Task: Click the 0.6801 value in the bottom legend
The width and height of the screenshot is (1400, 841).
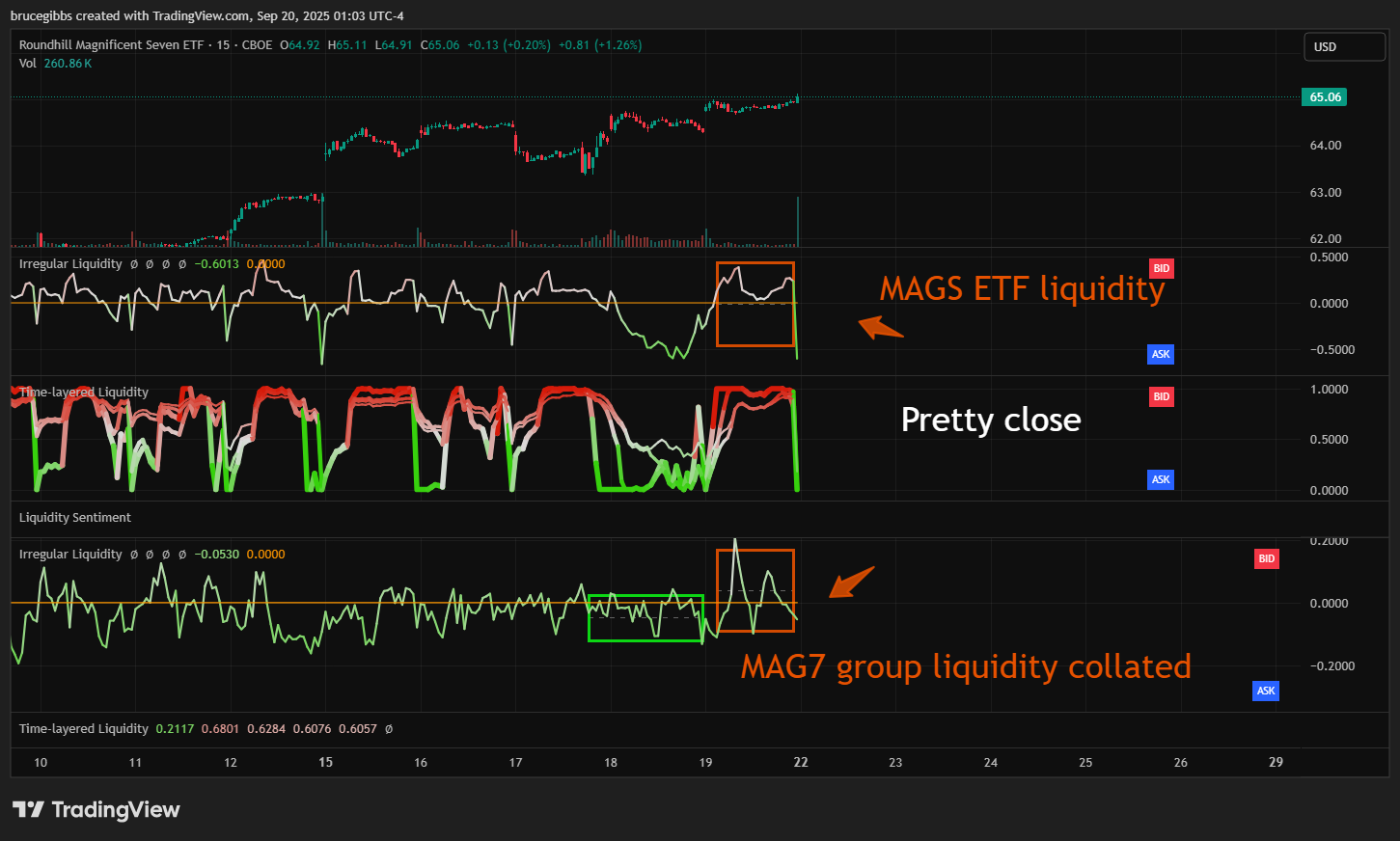Action: click(221, 729)
